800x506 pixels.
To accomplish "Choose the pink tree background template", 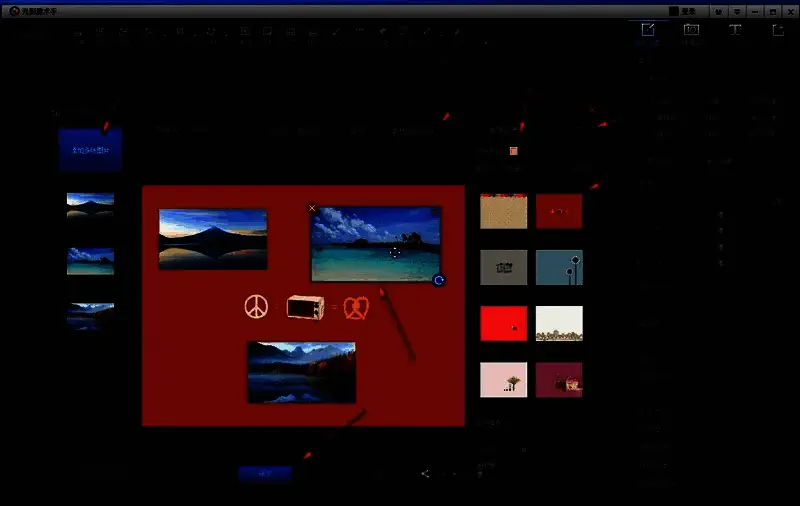I will tap(503, 380).
